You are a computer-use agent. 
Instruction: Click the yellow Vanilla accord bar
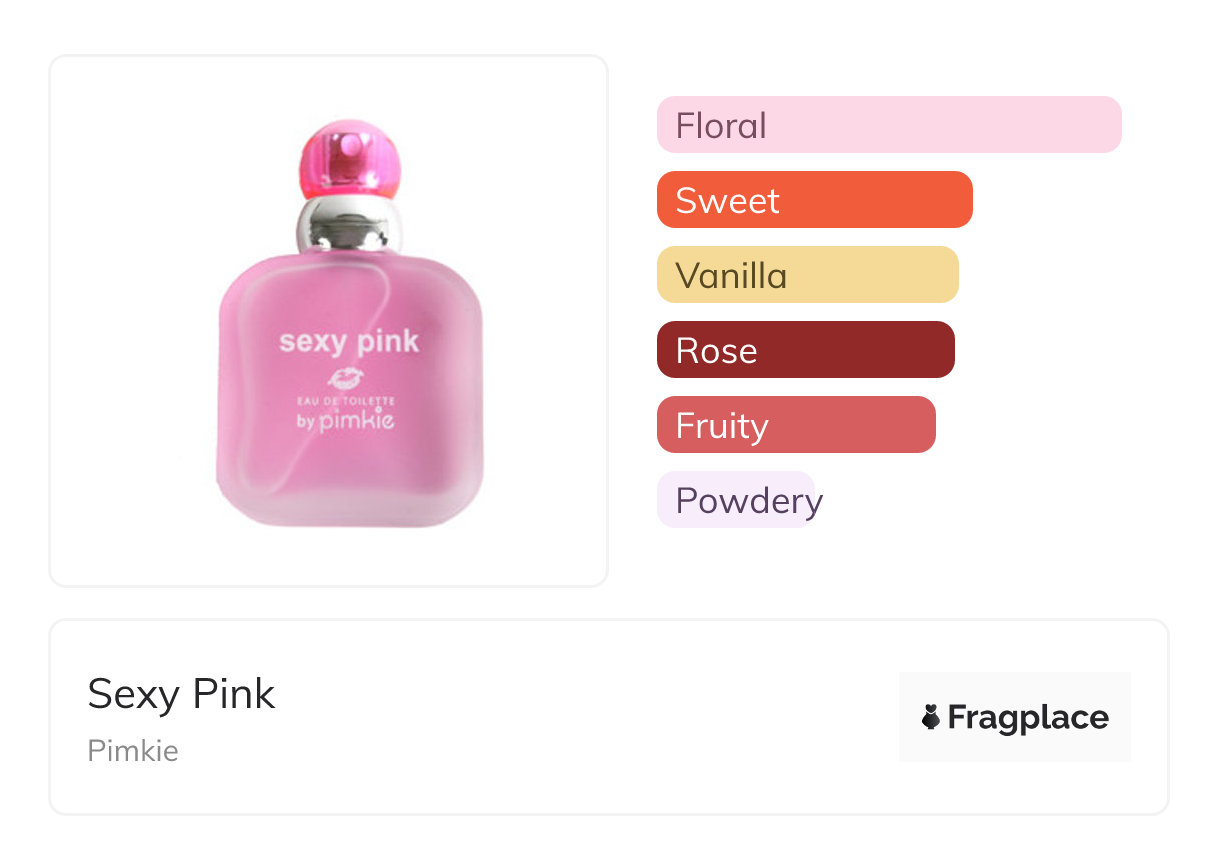807,275
